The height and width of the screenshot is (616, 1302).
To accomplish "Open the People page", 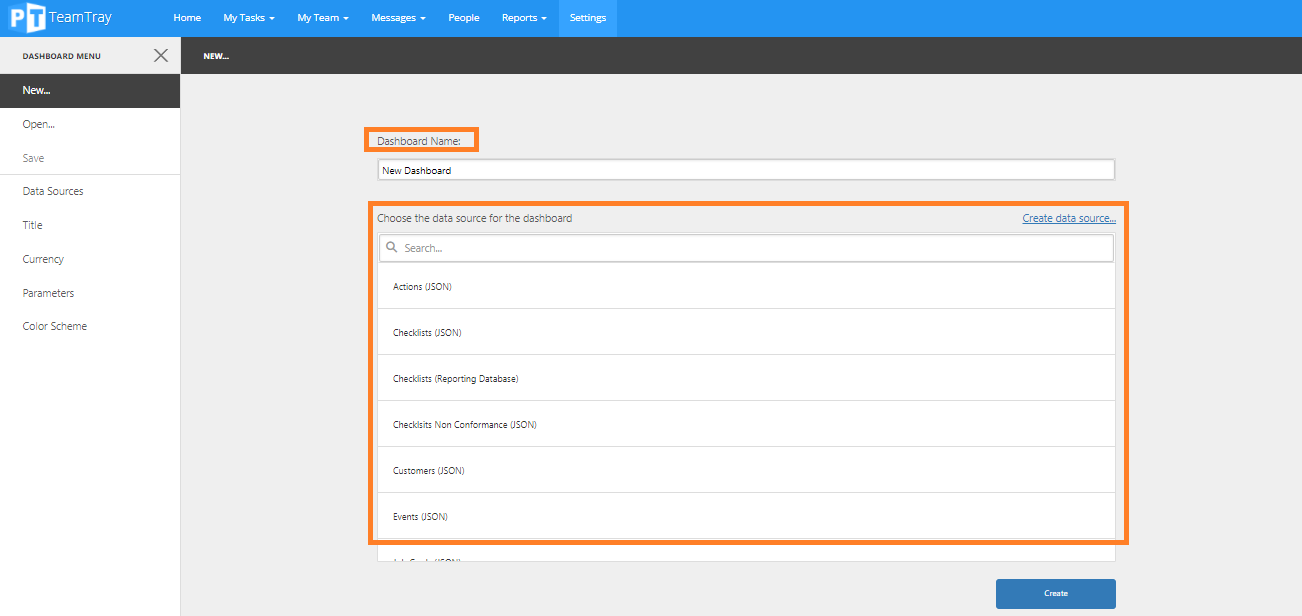I will tap(463, 17).
